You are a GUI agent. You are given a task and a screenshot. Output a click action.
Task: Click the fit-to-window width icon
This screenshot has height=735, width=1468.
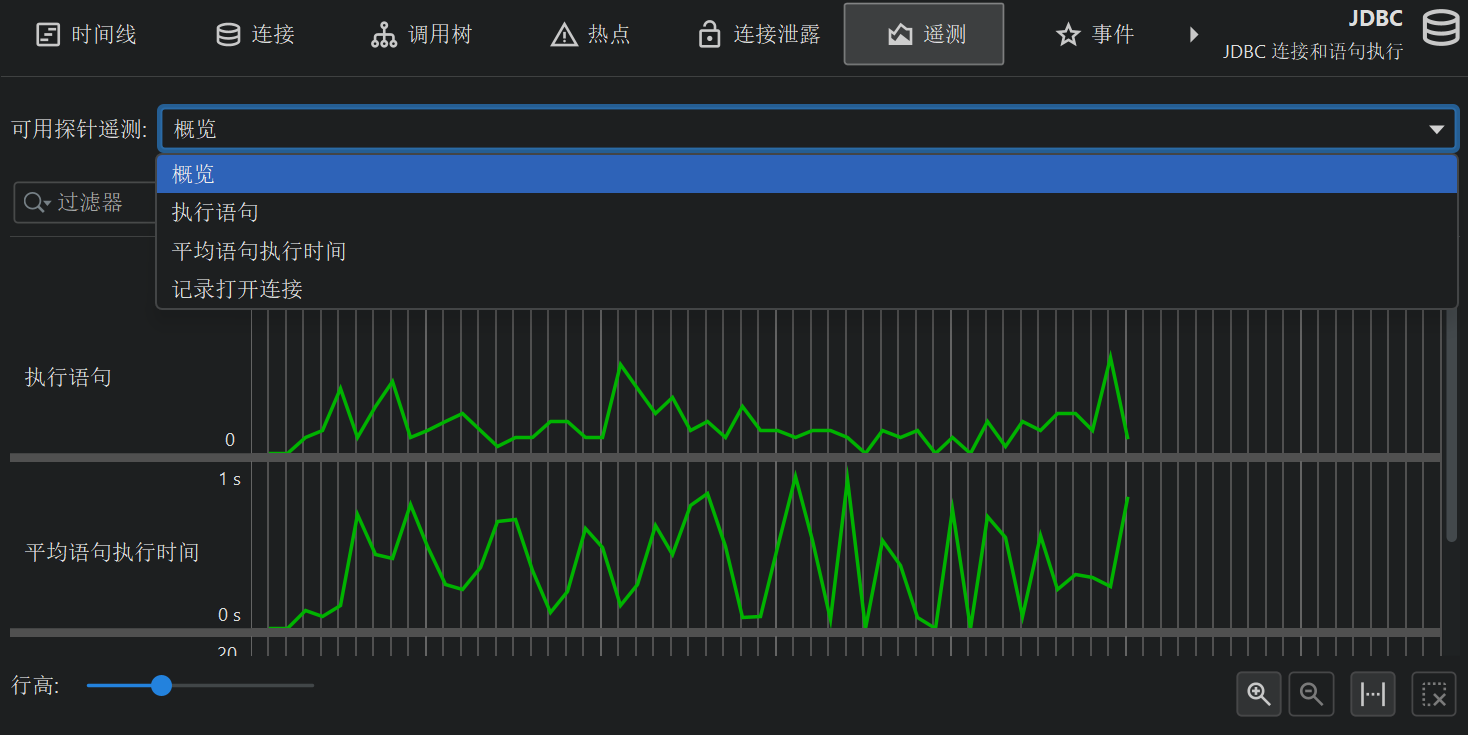(1373, 694)
